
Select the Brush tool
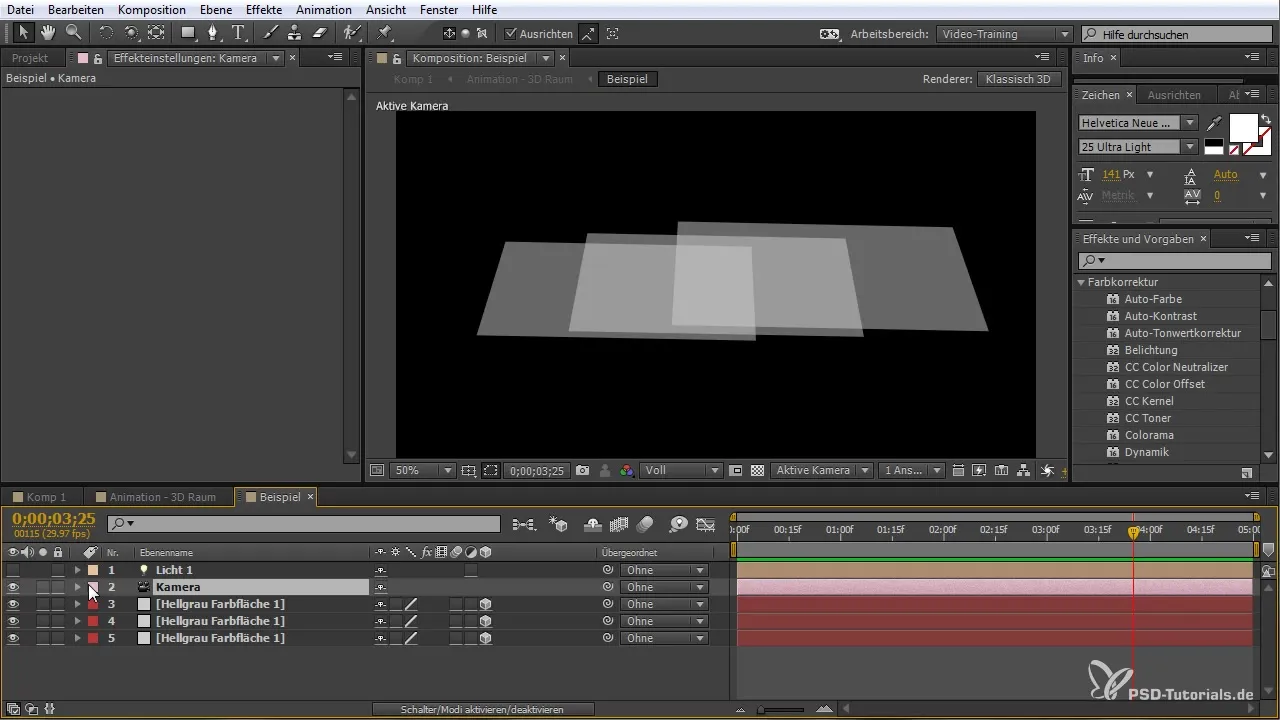point(271,33)
